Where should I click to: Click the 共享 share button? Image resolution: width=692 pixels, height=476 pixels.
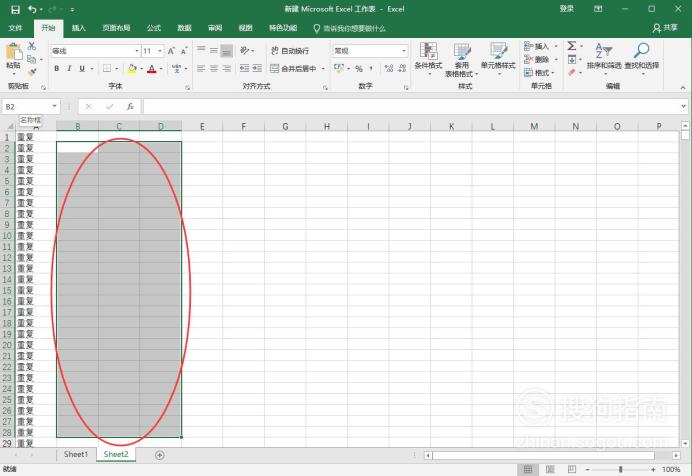[x=665, y=28]
